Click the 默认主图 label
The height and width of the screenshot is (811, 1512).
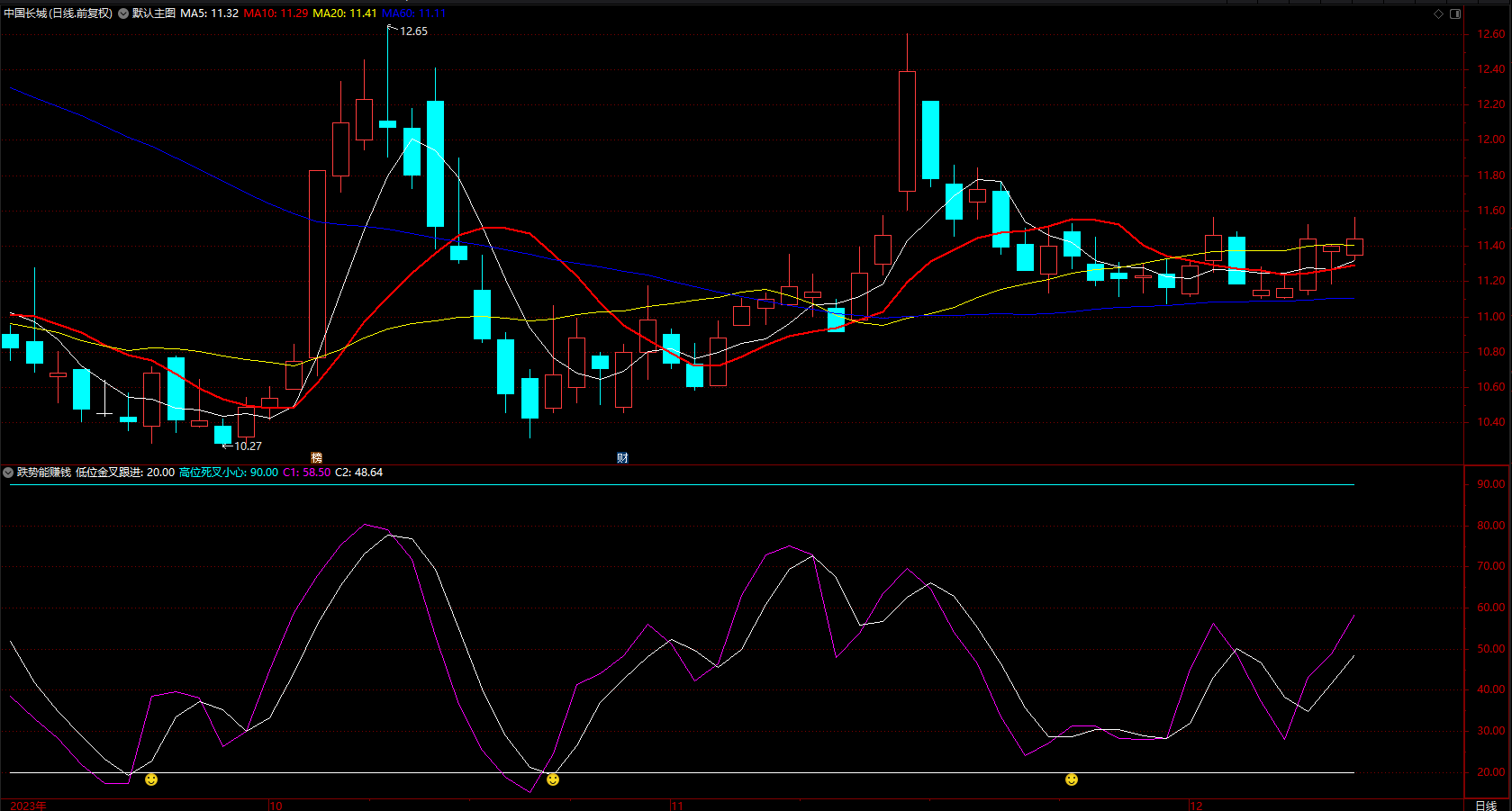(154, 14)
